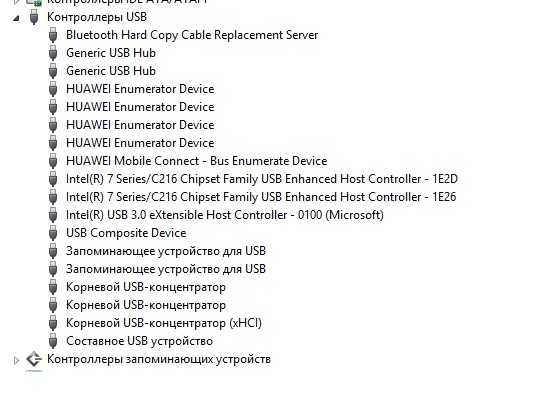The width and height of the screenshot is (557, 397).
Task: Click the Контроллеры запоминающих устройств icon
Action: (x=34, y=359)
